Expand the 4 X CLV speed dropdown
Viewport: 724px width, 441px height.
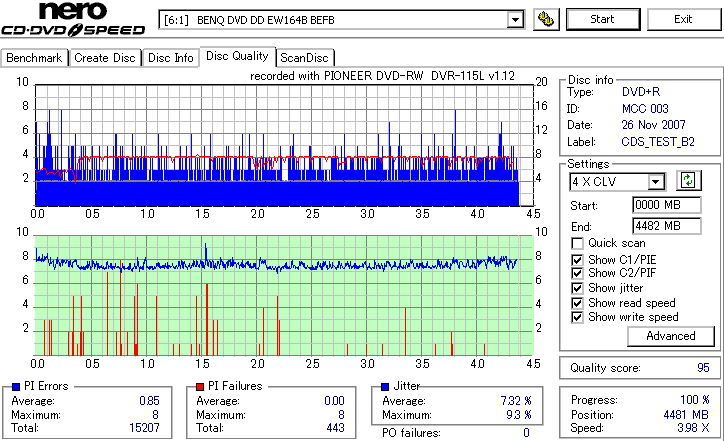[x=655, y=182]
